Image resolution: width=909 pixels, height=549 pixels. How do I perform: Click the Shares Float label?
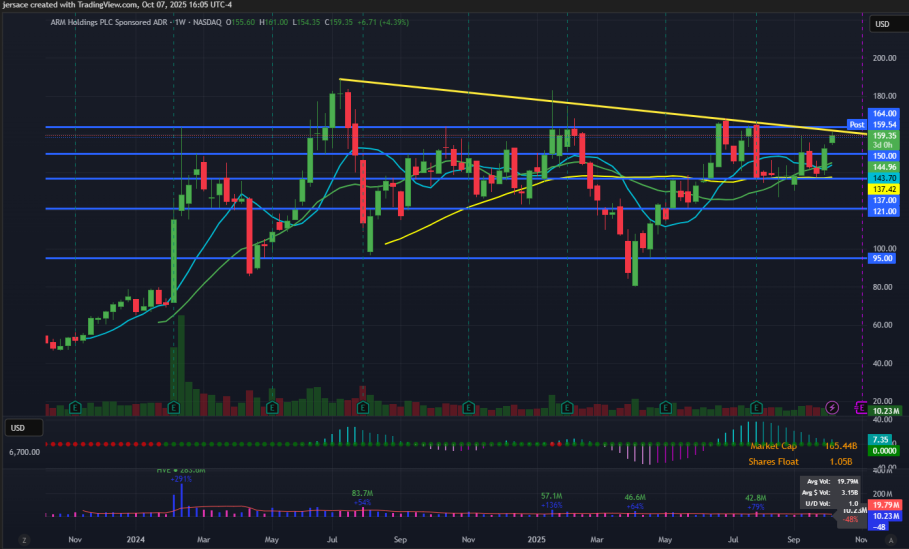tap(773, 462)
